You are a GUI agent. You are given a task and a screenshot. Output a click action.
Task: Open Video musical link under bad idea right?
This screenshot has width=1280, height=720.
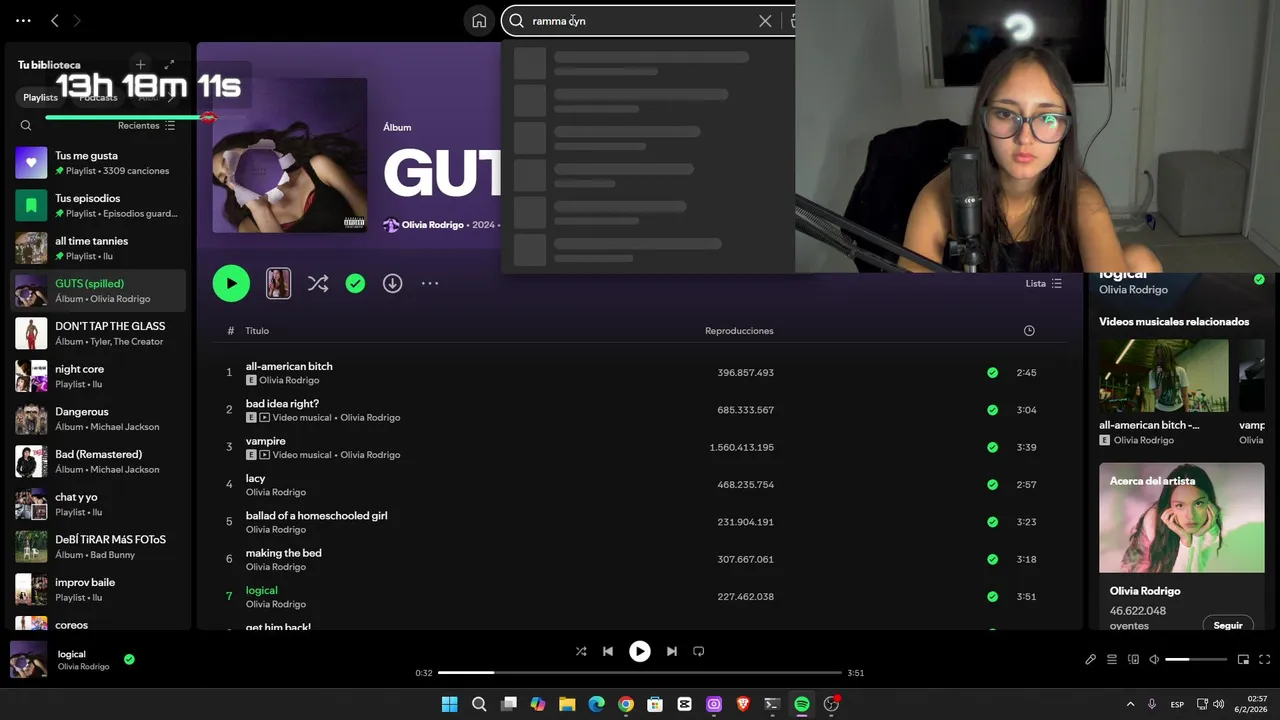click(302, 417)
